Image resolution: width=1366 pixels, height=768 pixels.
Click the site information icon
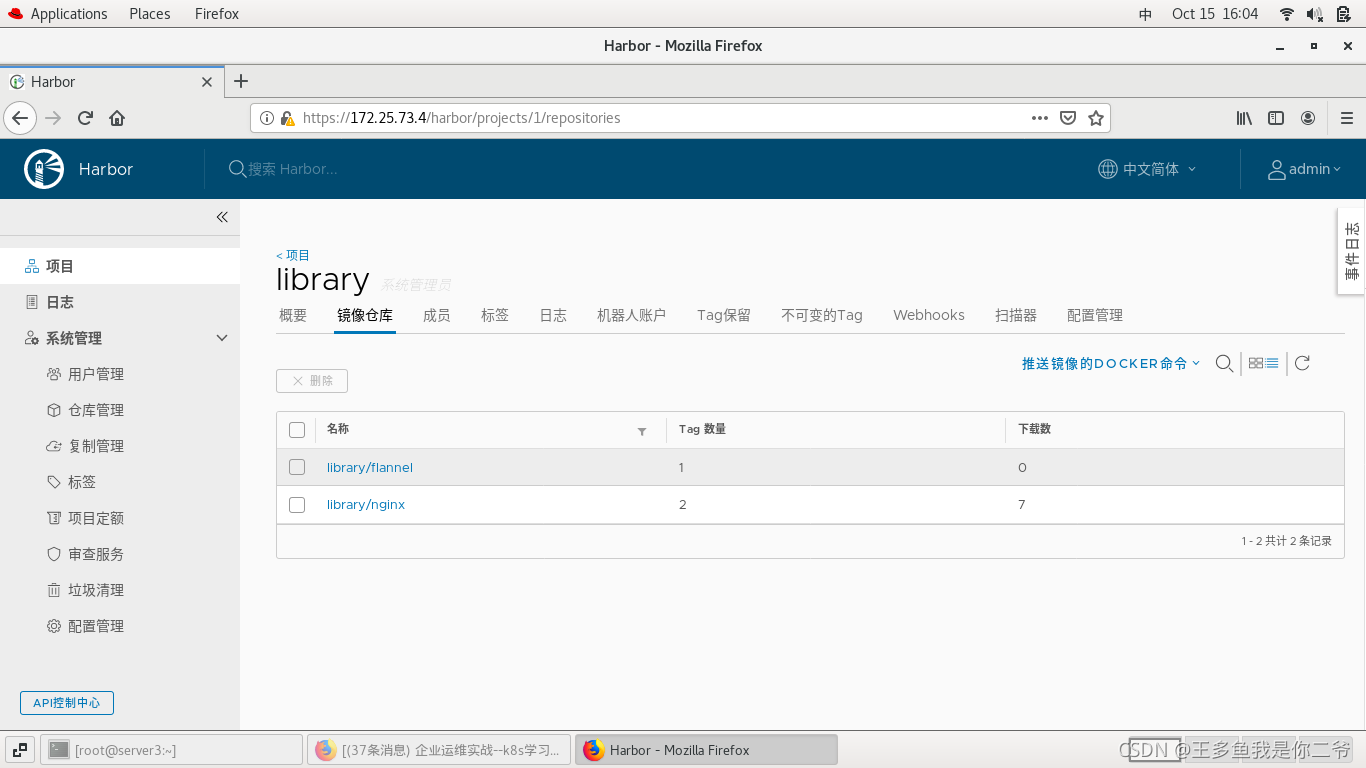pyautogui.click(x=267, y=117)
